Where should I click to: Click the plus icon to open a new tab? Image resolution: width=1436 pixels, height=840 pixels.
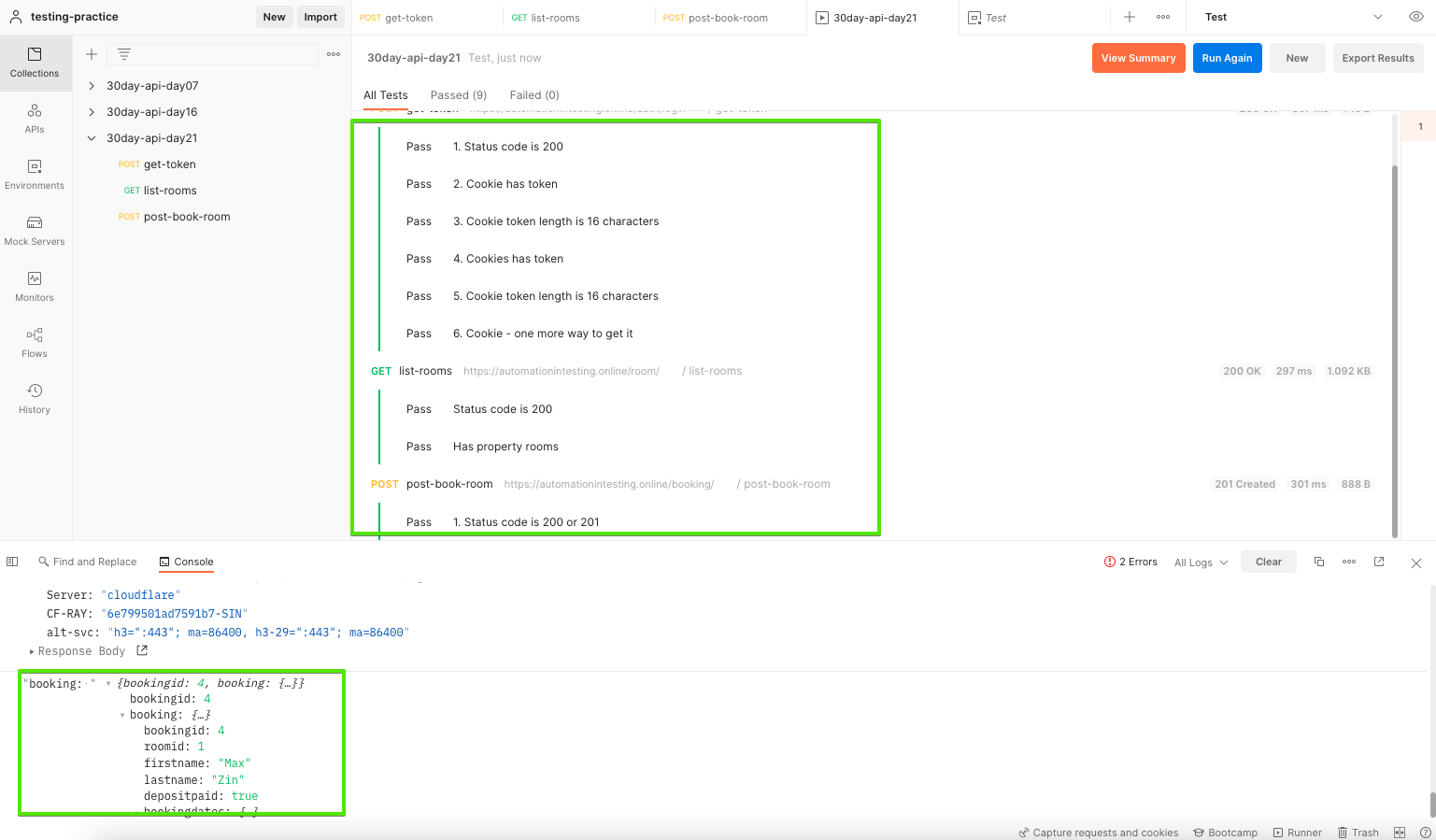[x=1130, y=17]
